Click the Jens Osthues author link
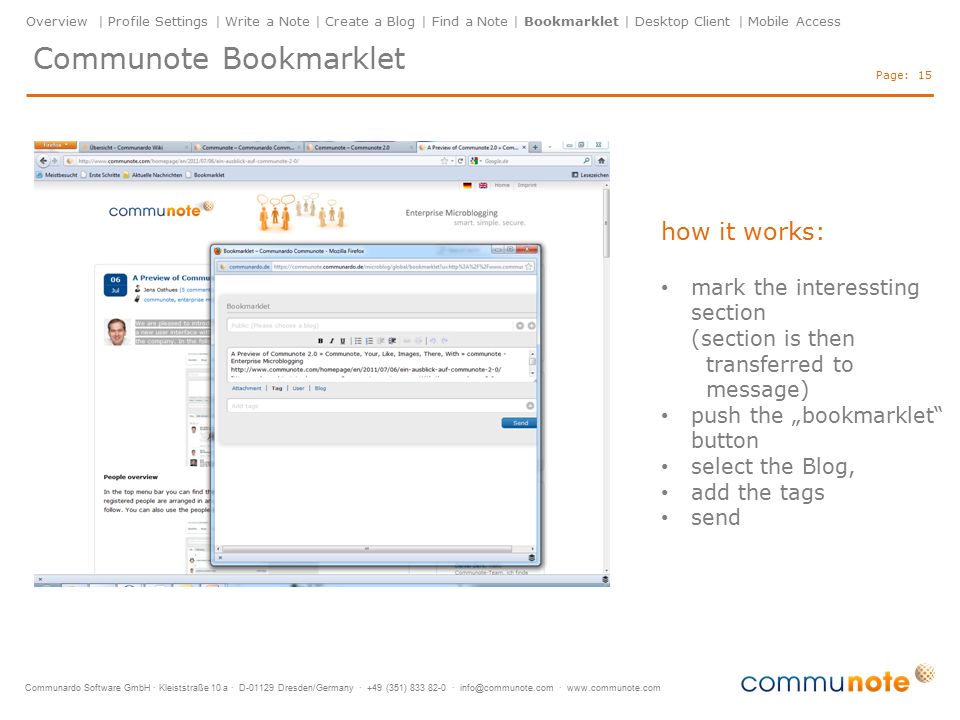 [x=160, y=290]
